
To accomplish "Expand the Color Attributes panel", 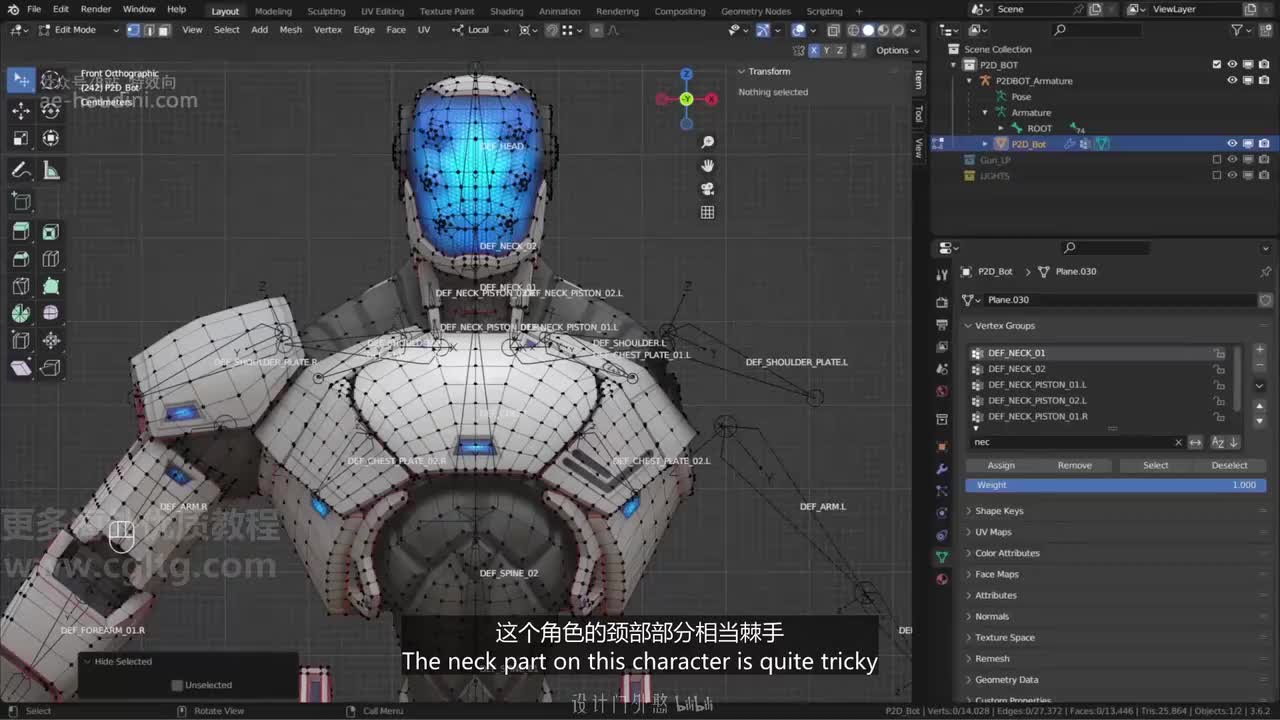I will click(968, 553).
